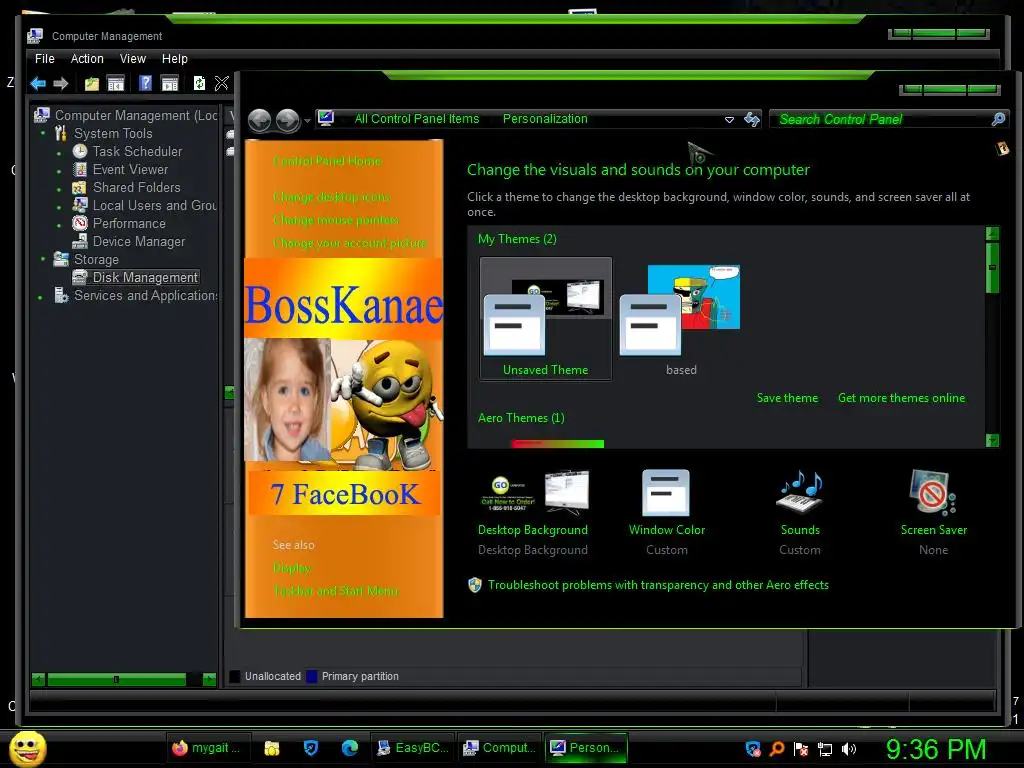Screen dimensions: 1024x768
Task: Collapse the Storage node expander dot
Action: coord(43,259)
